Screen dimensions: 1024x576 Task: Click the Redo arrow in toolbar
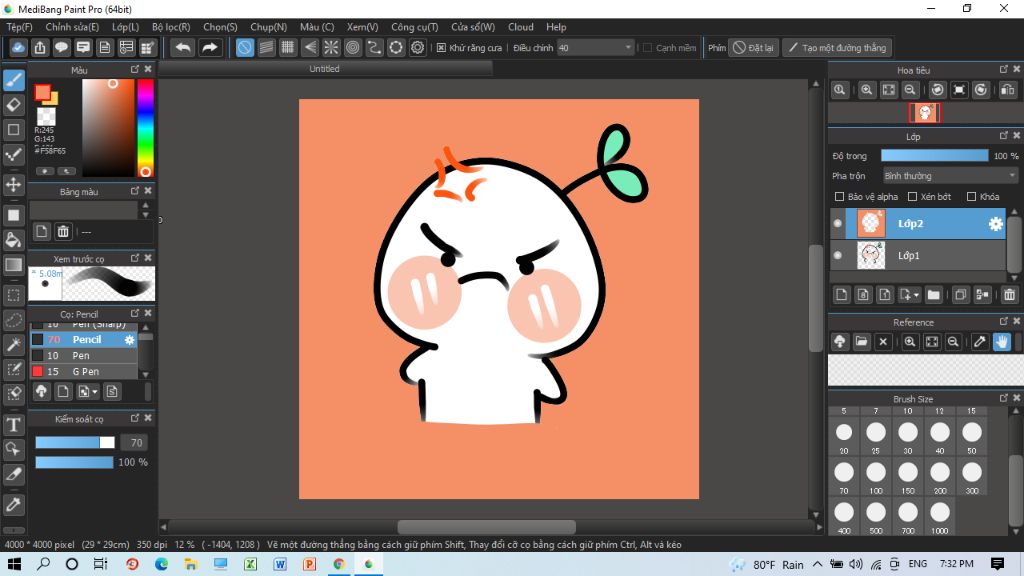[x=210, y=48]
